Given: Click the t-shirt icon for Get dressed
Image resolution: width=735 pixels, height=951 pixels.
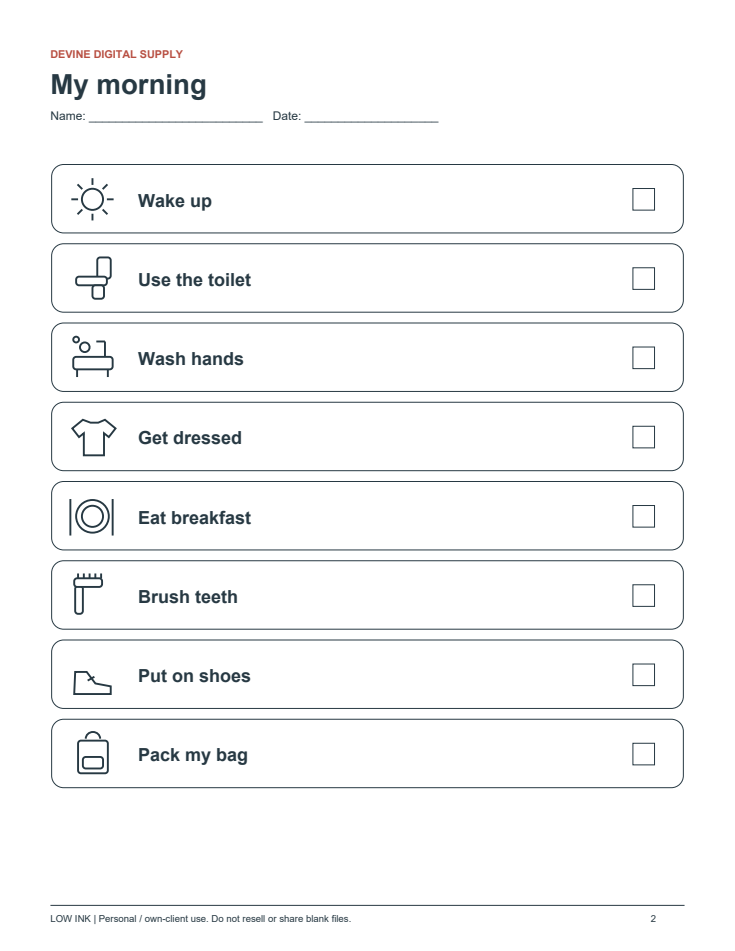Looking at the screenshot, I should click(x=93, y=437).
